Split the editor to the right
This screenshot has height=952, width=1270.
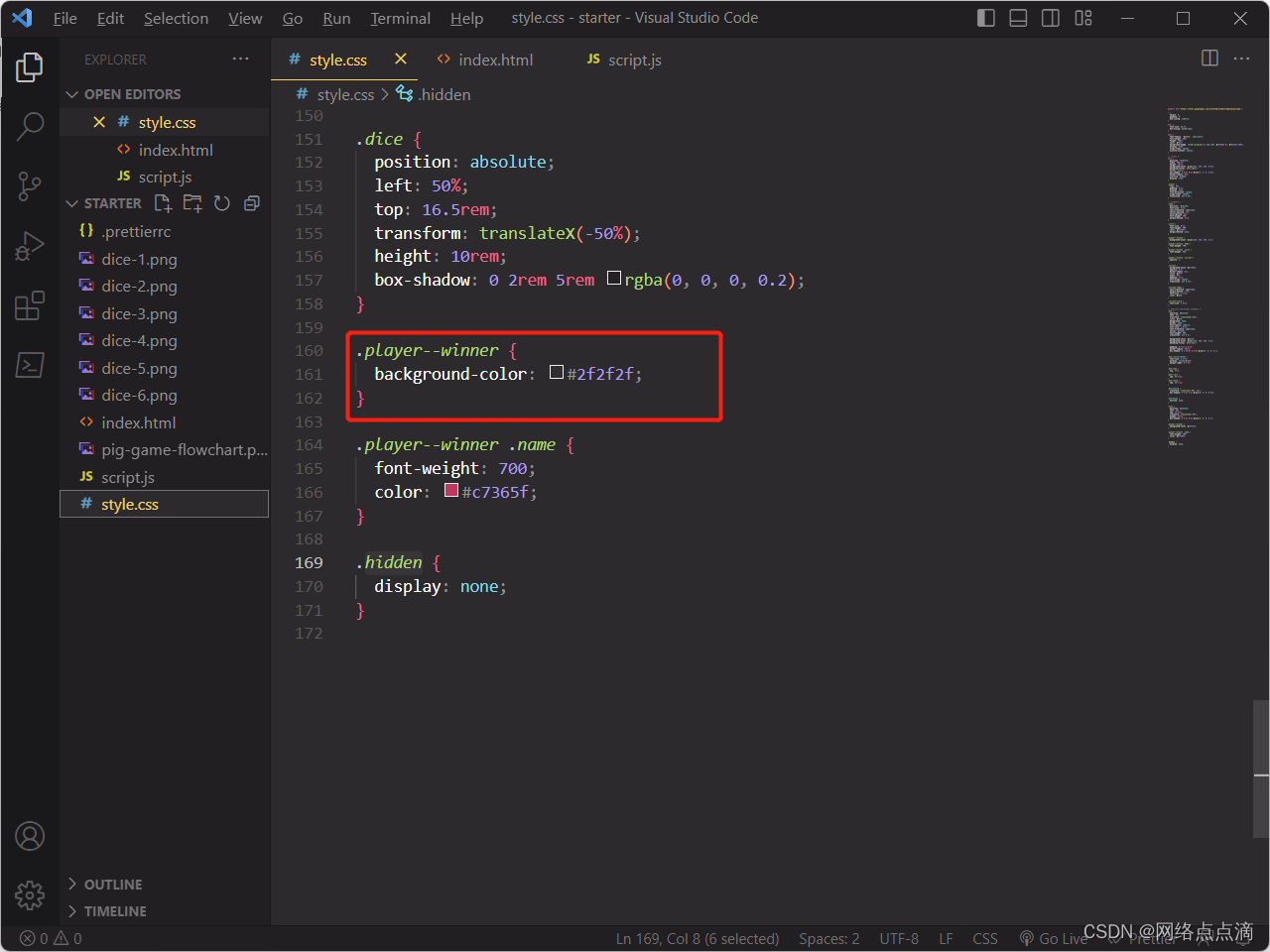pyautogui.click(x=1209, y=59)
